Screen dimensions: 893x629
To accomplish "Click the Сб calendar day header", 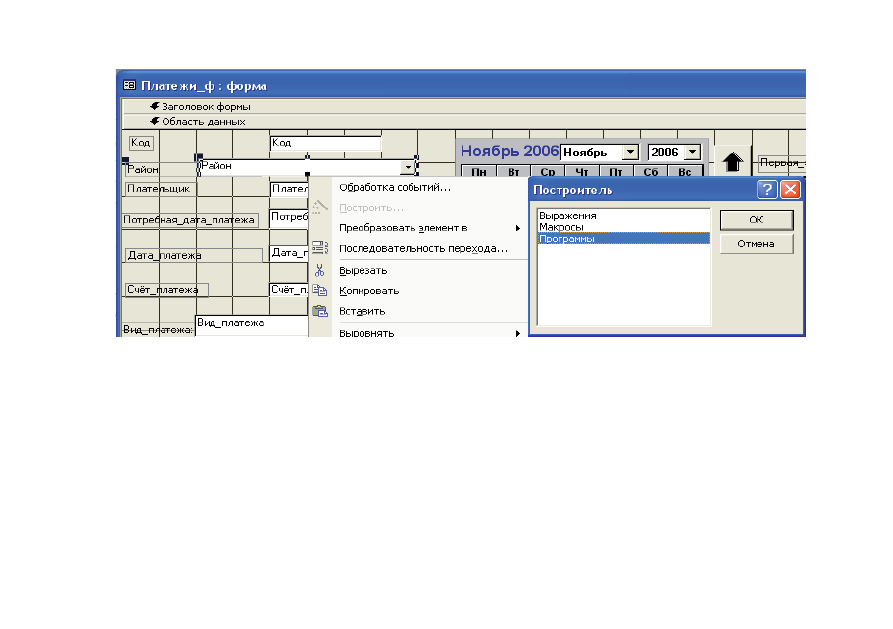I will click(650, 171).
